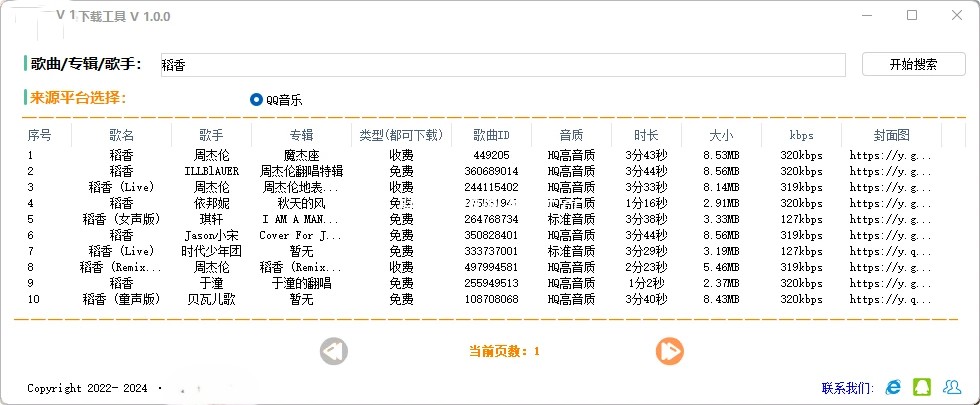Select size 2.37MB

click(x=721, y=284)
